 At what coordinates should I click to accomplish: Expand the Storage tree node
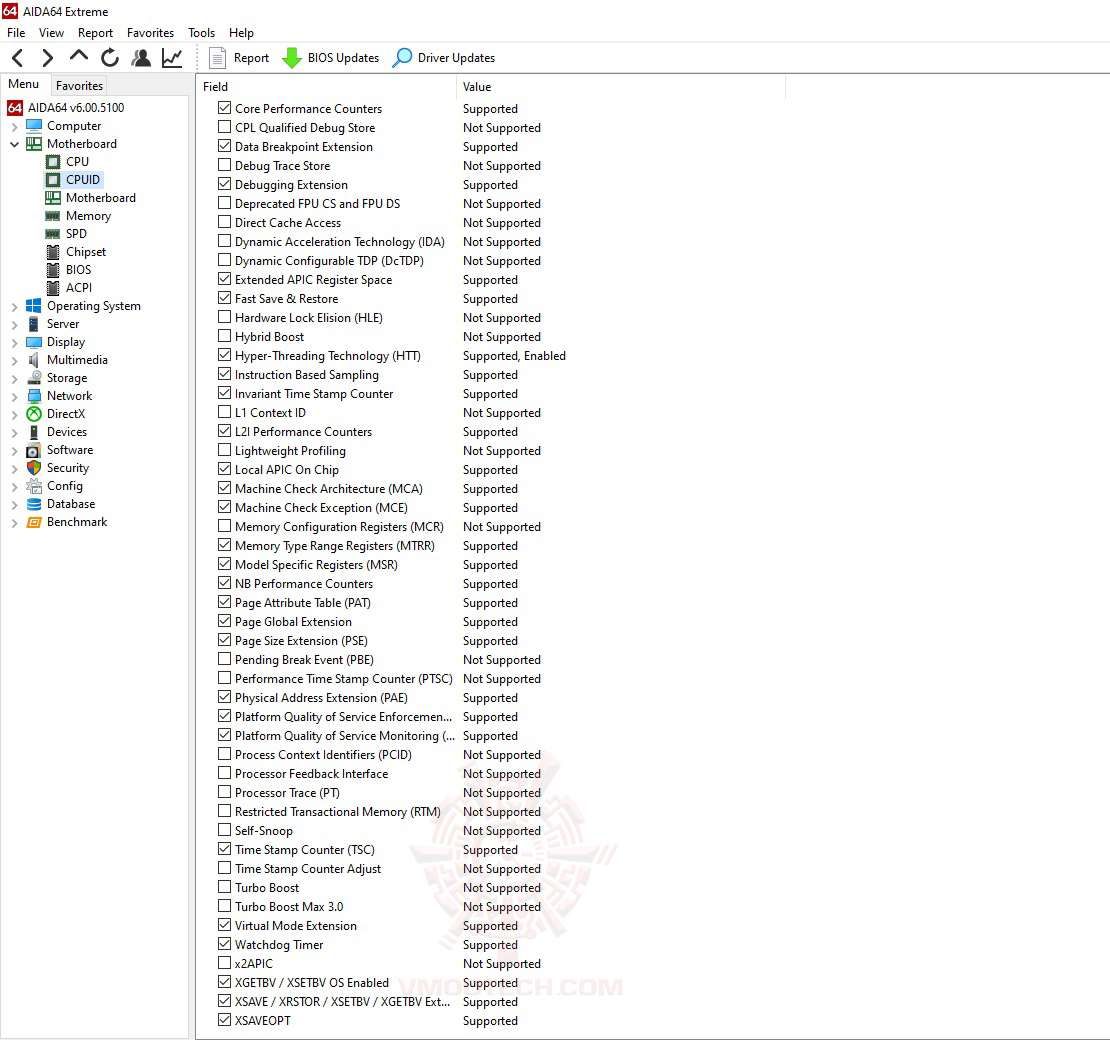tap(14, 379)
